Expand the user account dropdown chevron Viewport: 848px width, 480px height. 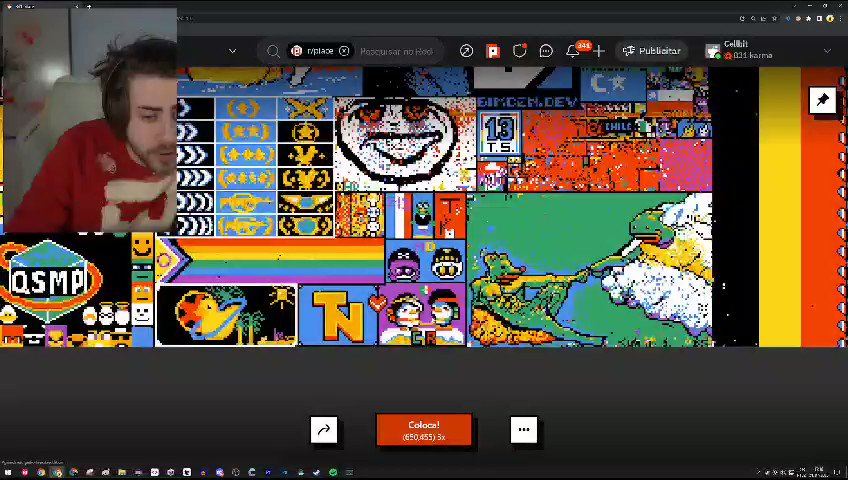tap(827, 51)
